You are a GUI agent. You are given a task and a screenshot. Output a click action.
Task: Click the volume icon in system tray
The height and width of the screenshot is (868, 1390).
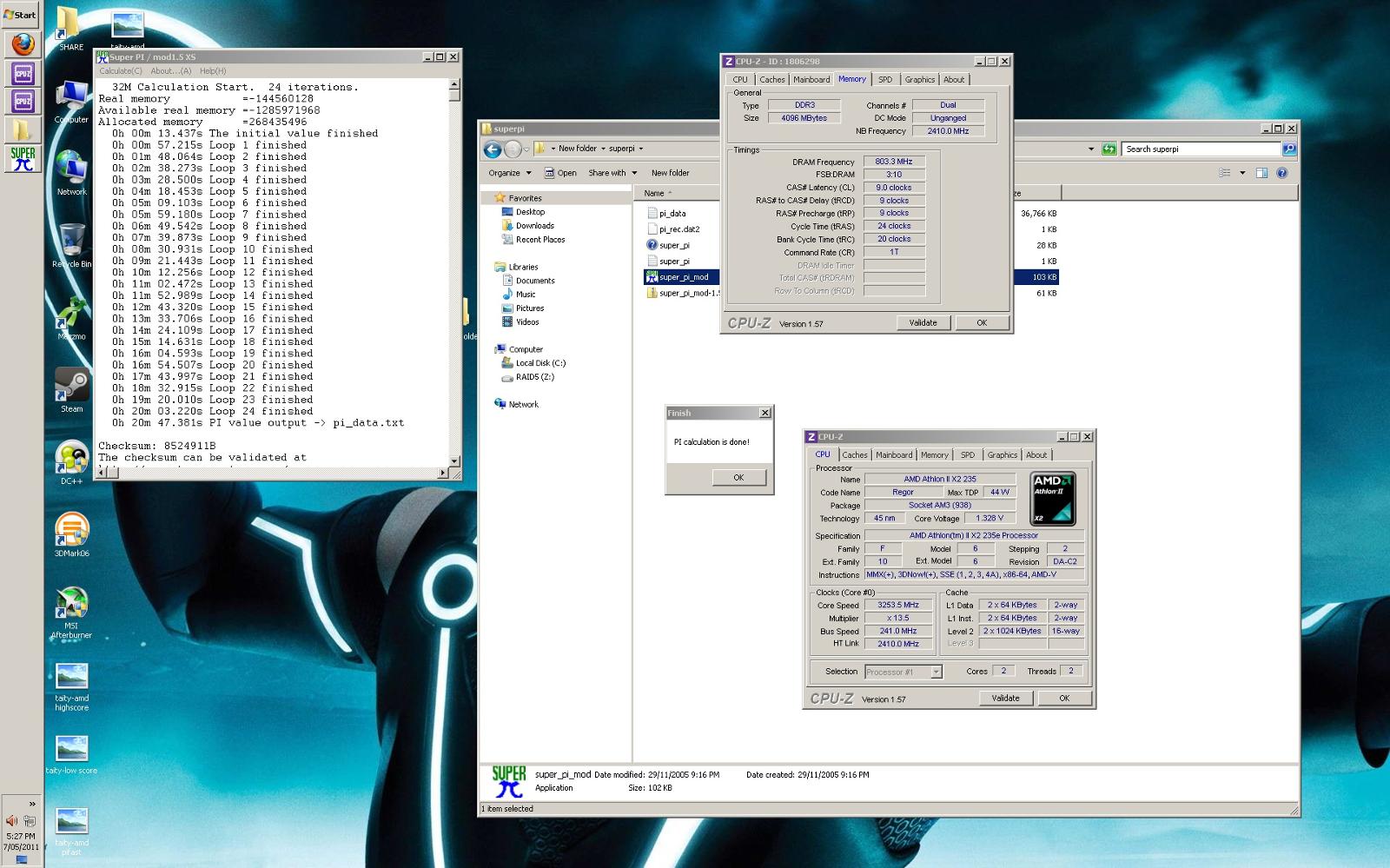(11, 820)
